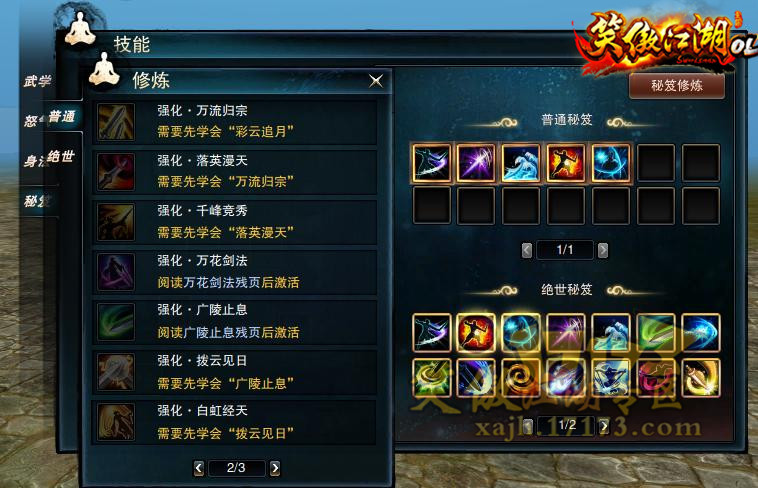Select the fiery fighter icon under 普通秘笈
The image size is (758, 488).
click(x=566, y=163)
